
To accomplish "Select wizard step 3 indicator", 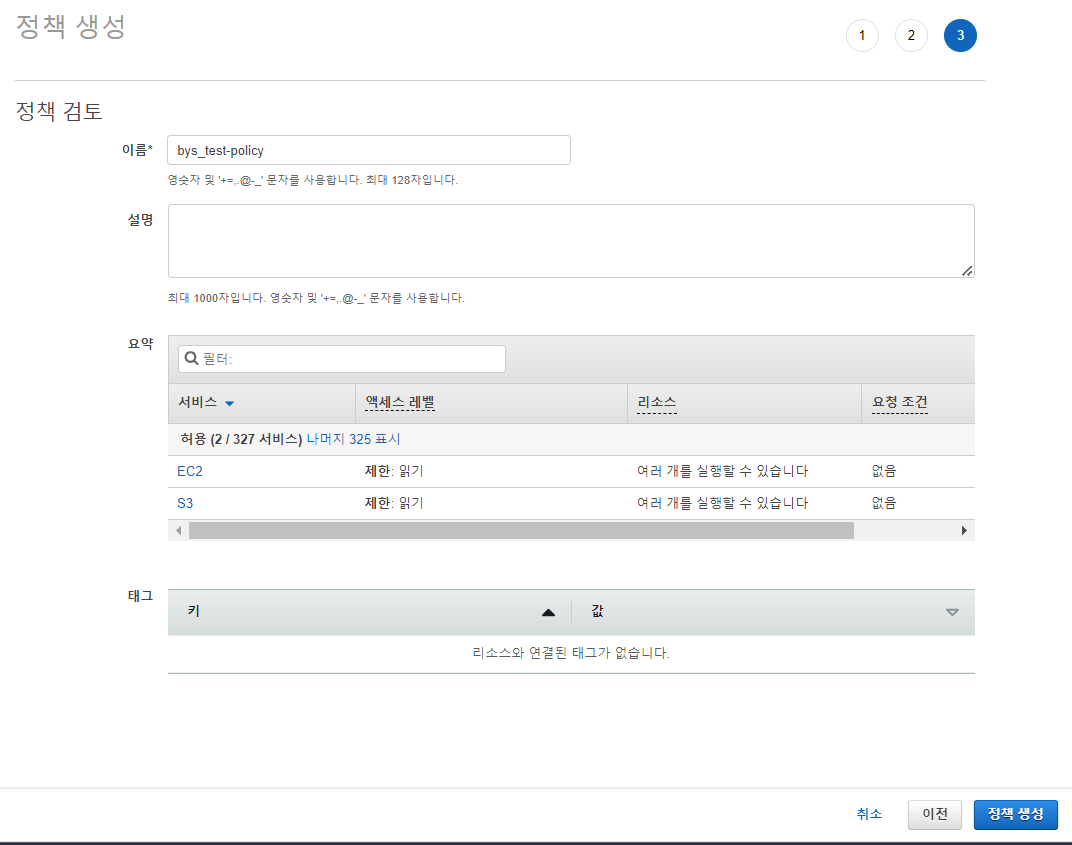I will click(961, 36).
